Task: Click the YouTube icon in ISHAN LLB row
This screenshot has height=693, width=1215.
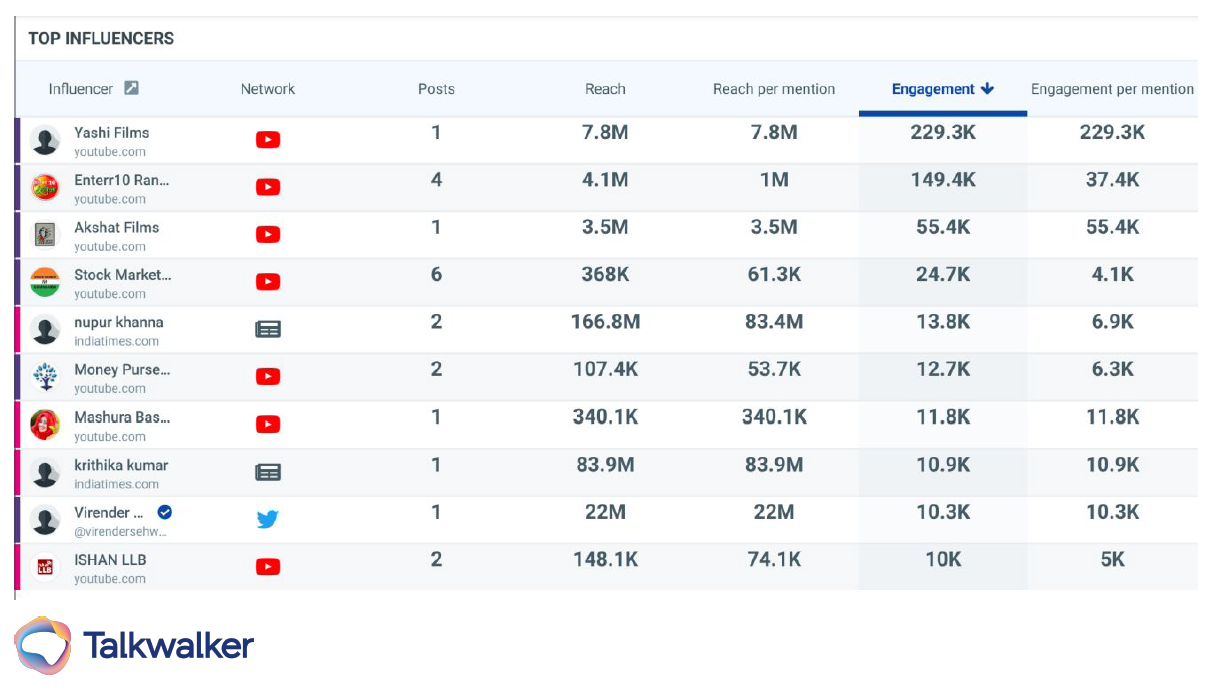Action: coord(267,567)
